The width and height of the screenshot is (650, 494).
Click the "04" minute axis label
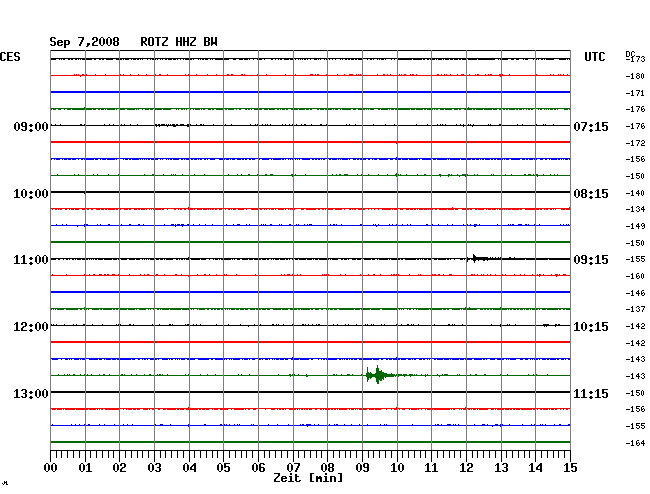[x=189, y=468]
